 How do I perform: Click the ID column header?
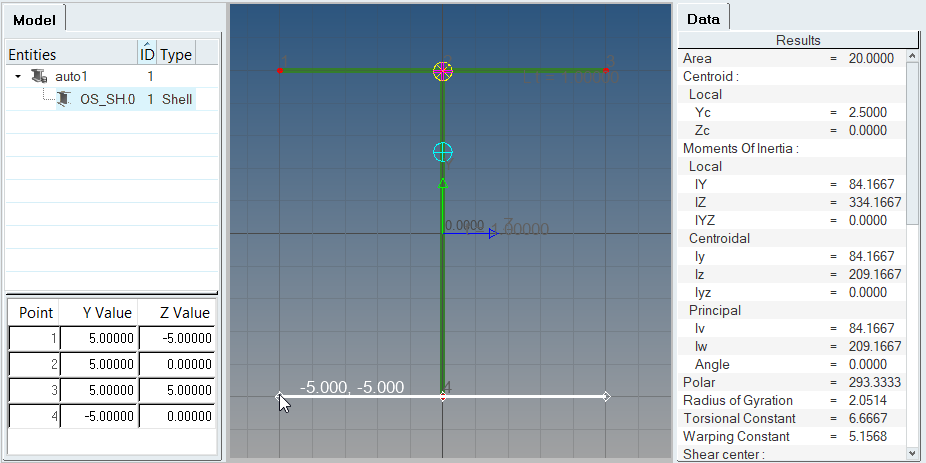(147, 55)
